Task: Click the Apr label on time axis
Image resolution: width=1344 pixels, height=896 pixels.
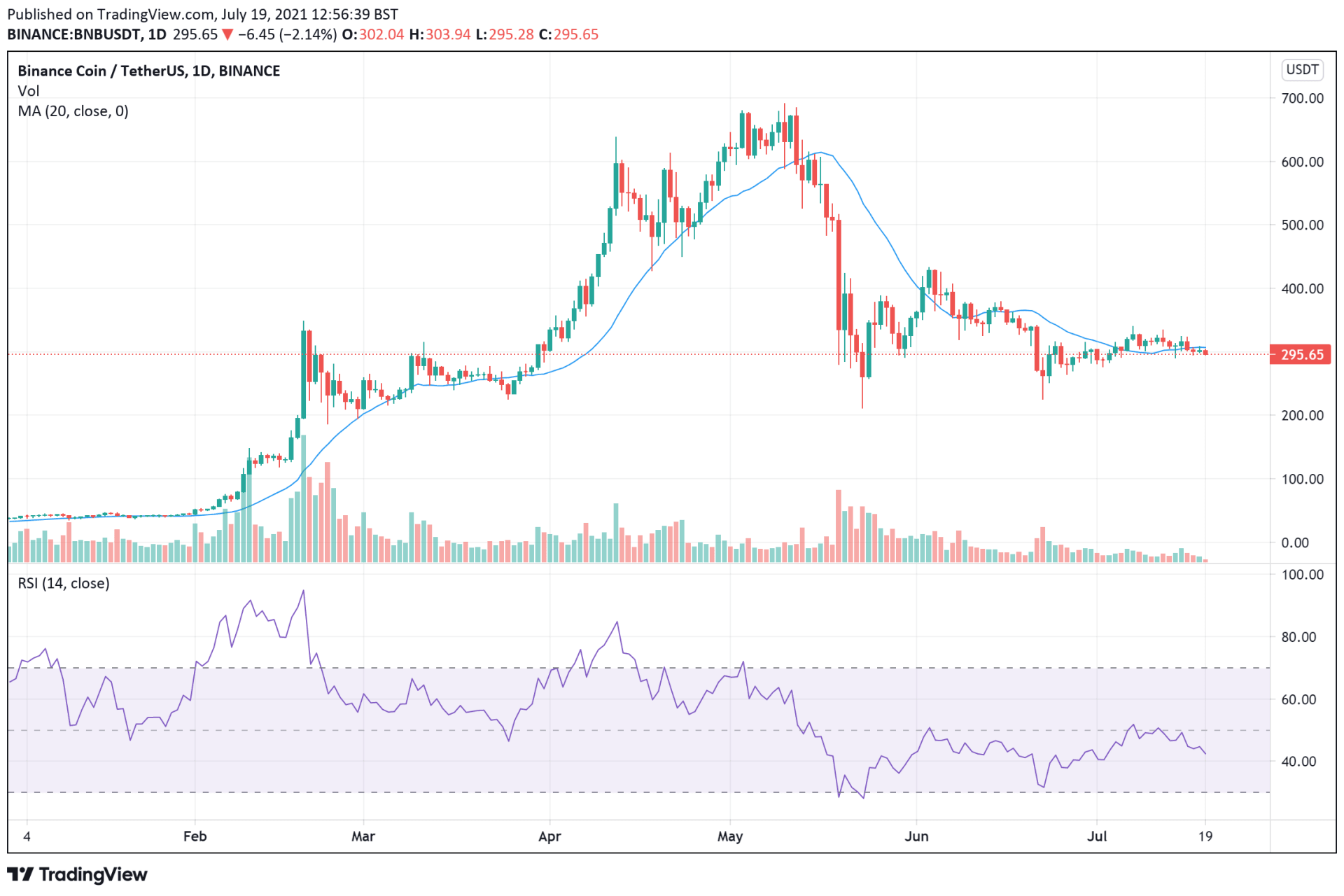Action: [x=549, y=836]
